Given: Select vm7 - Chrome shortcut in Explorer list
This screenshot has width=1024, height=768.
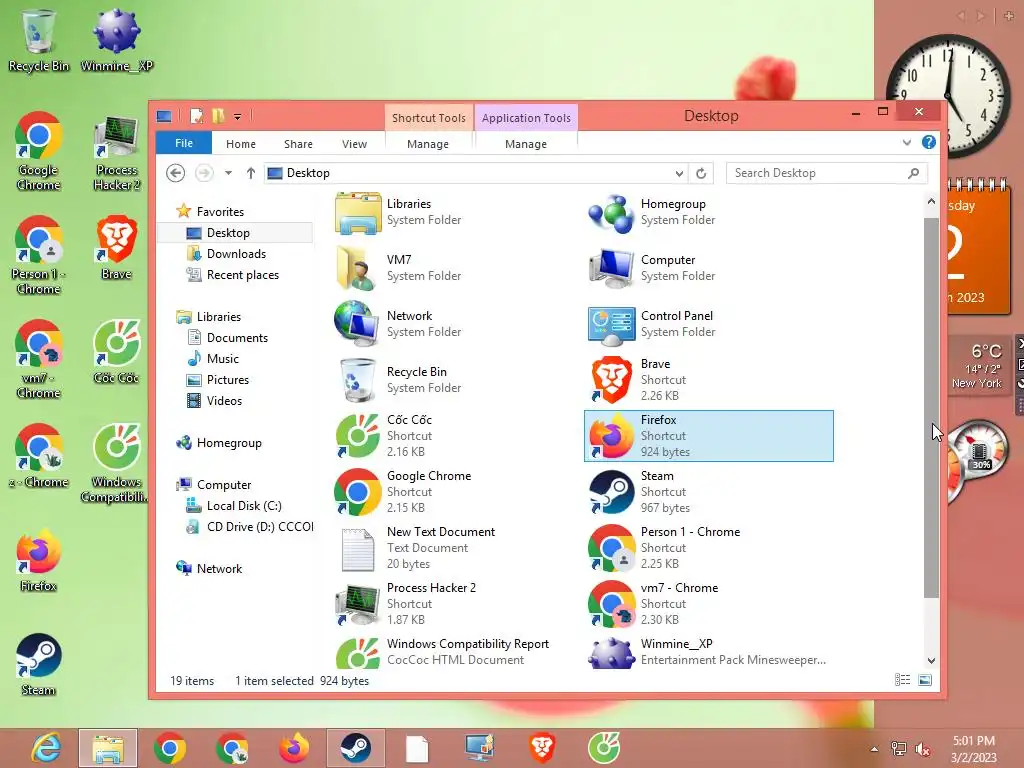Looking at the screenshot, I should click(709, 604).
